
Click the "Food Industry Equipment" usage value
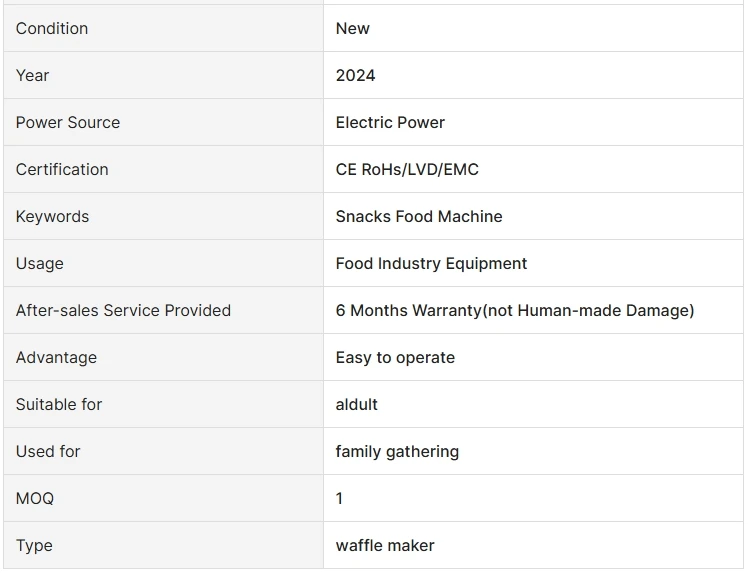(431, 263)
